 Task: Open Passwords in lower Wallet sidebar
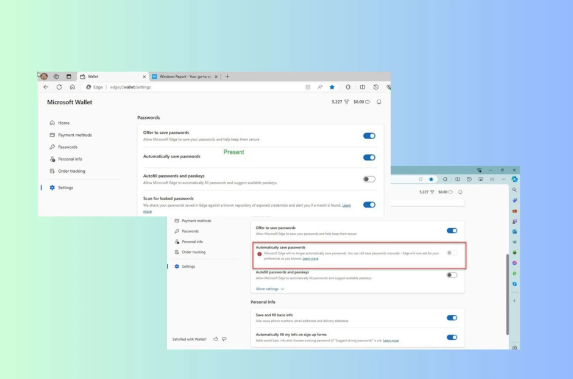[186, 231]
